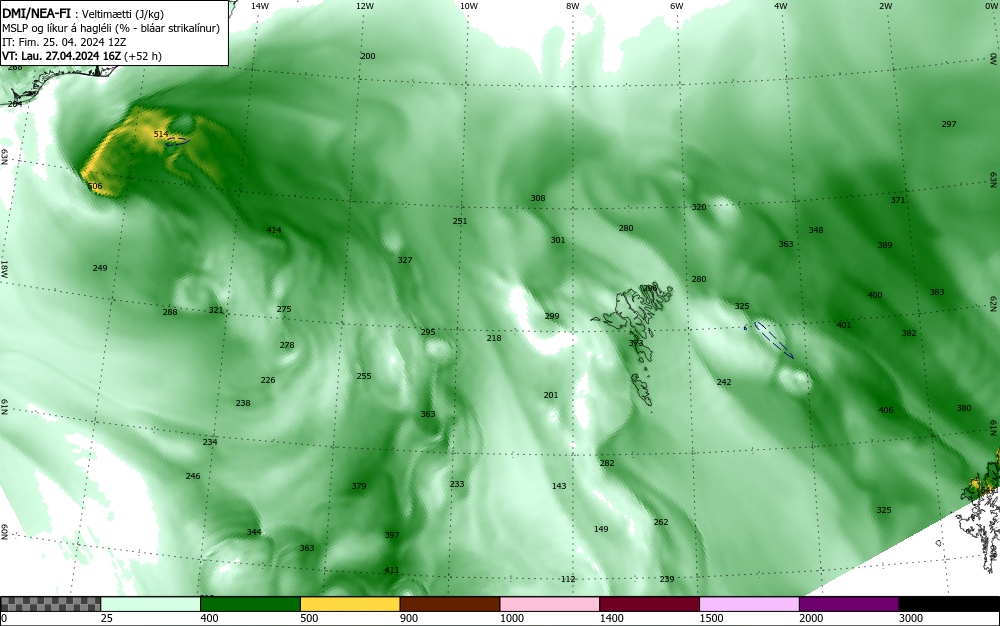Click the checkered gray 0–25 legend swatch

tap(50, 604)
